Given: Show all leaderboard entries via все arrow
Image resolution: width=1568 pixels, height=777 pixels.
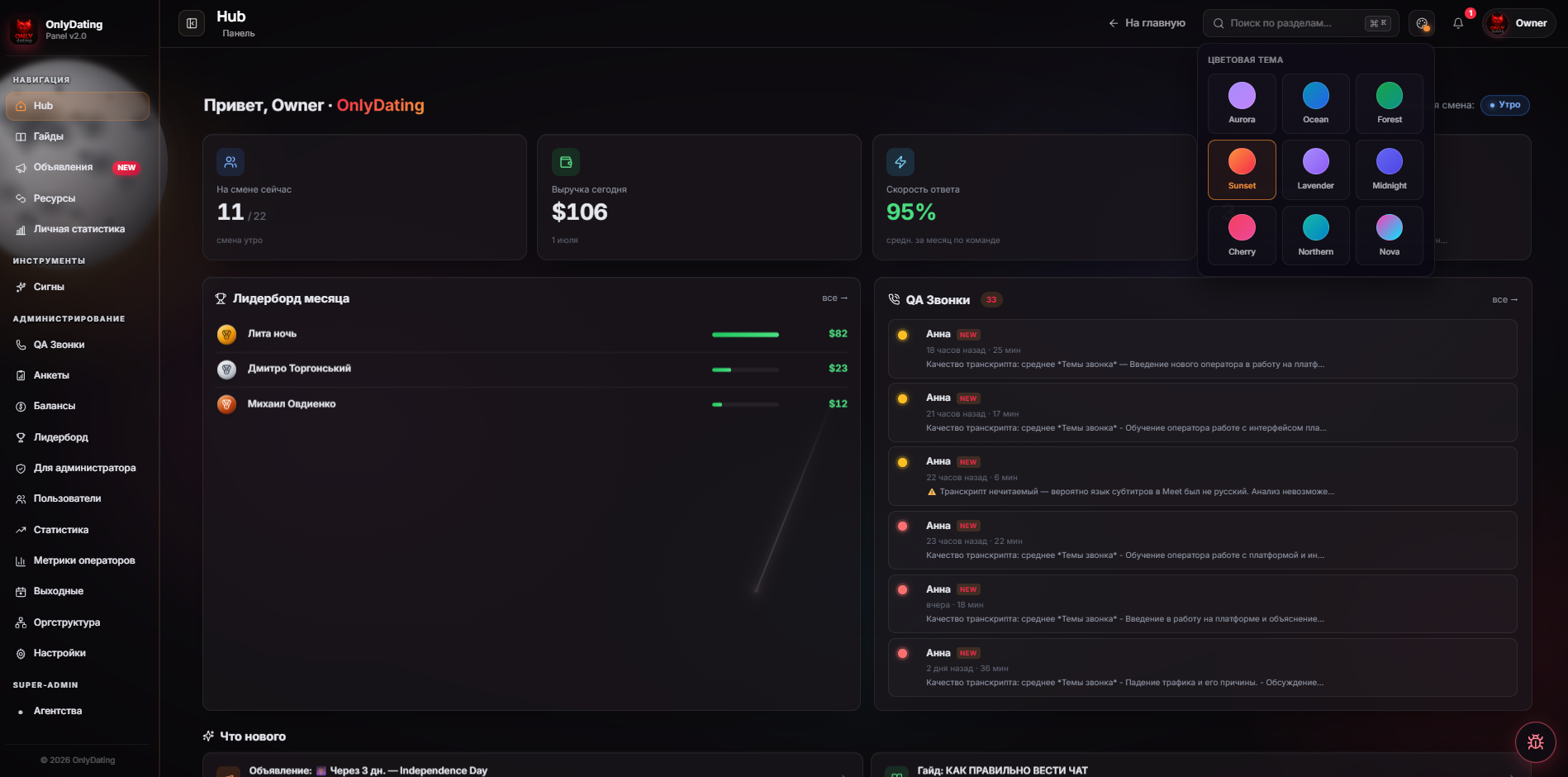Looking at the screenshot, I should coord(834,298).
